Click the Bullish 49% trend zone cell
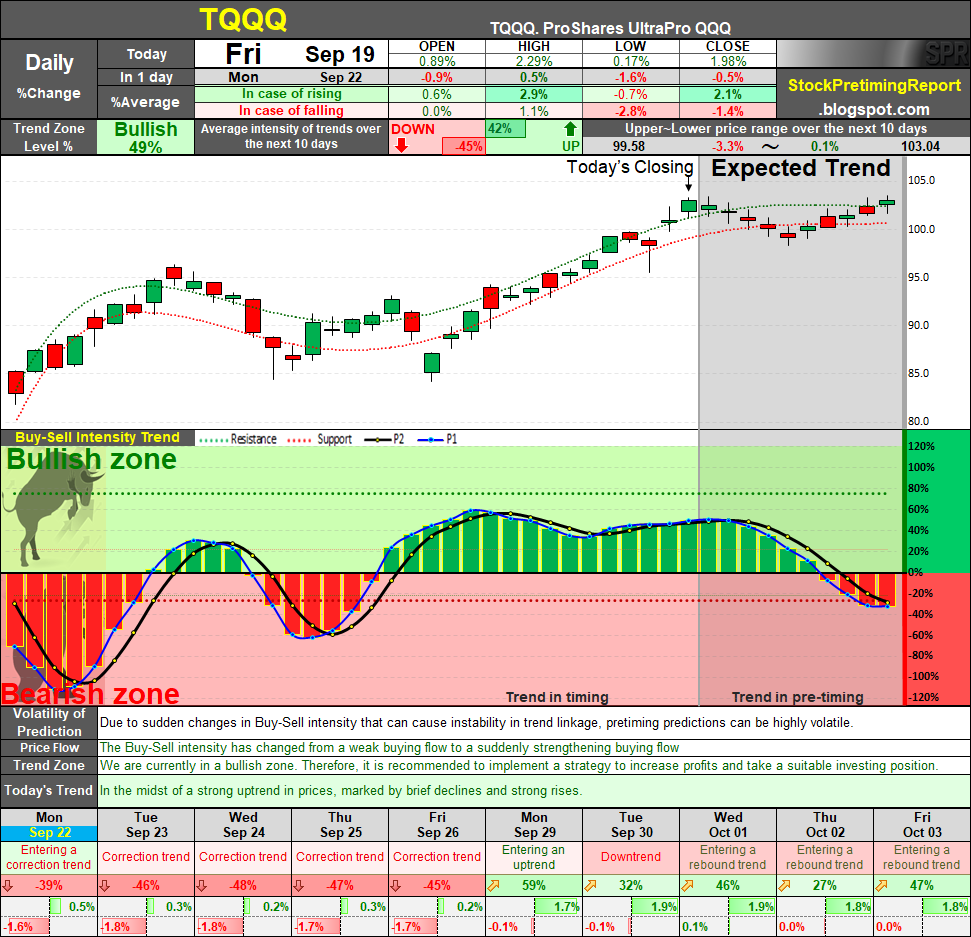Image resolution: width=971 pixels, height=937 pixels. [x=146, y=137]
